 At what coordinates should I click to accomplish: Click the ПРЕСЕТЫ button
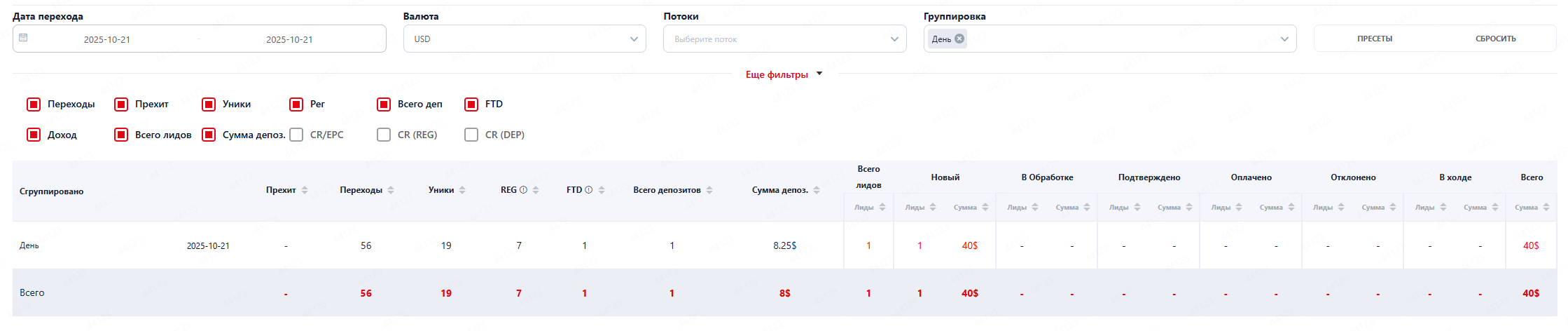(1374, 39)
